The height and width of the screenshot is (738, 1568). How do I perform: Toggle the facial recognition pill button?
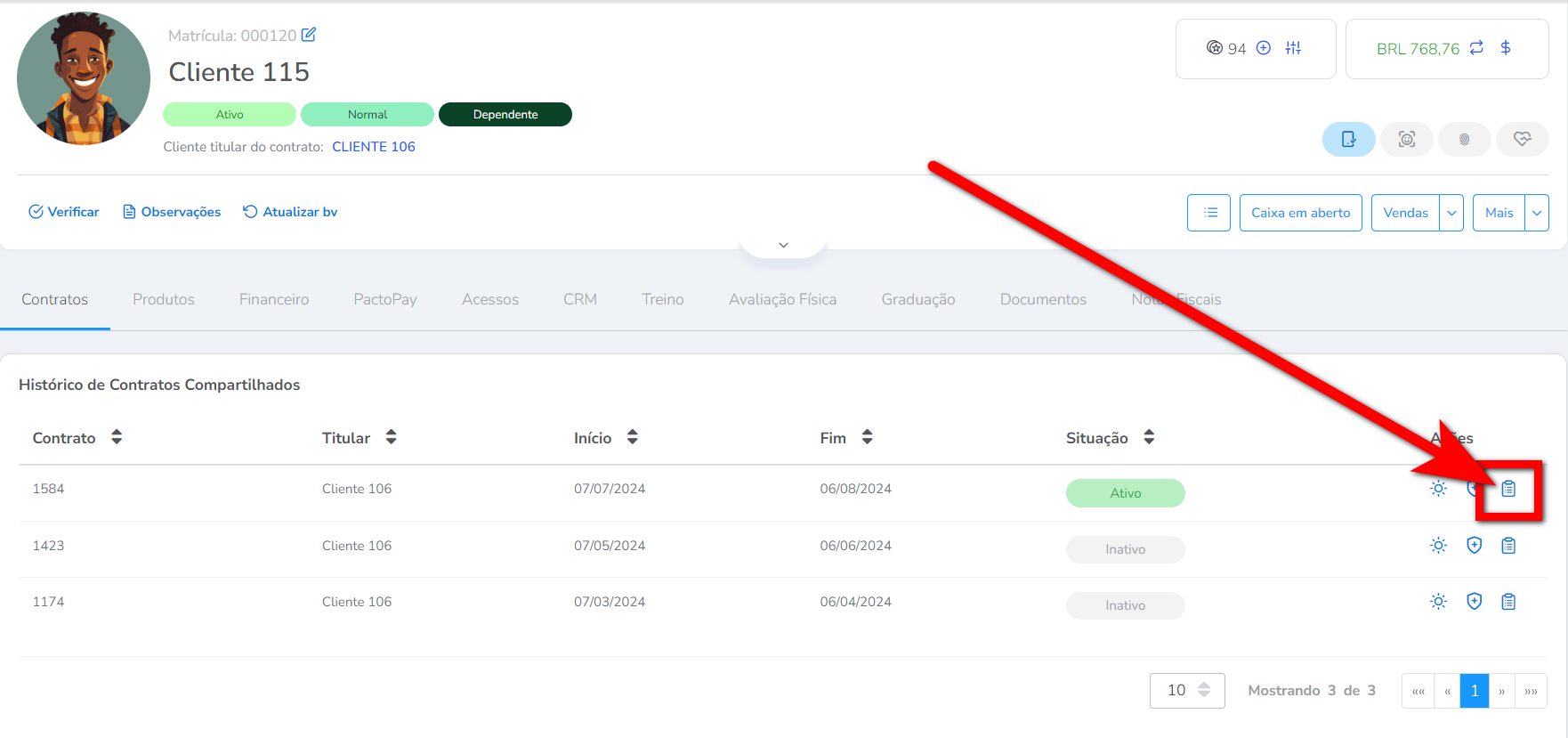pyautogui.click(x=1406, y=140)
